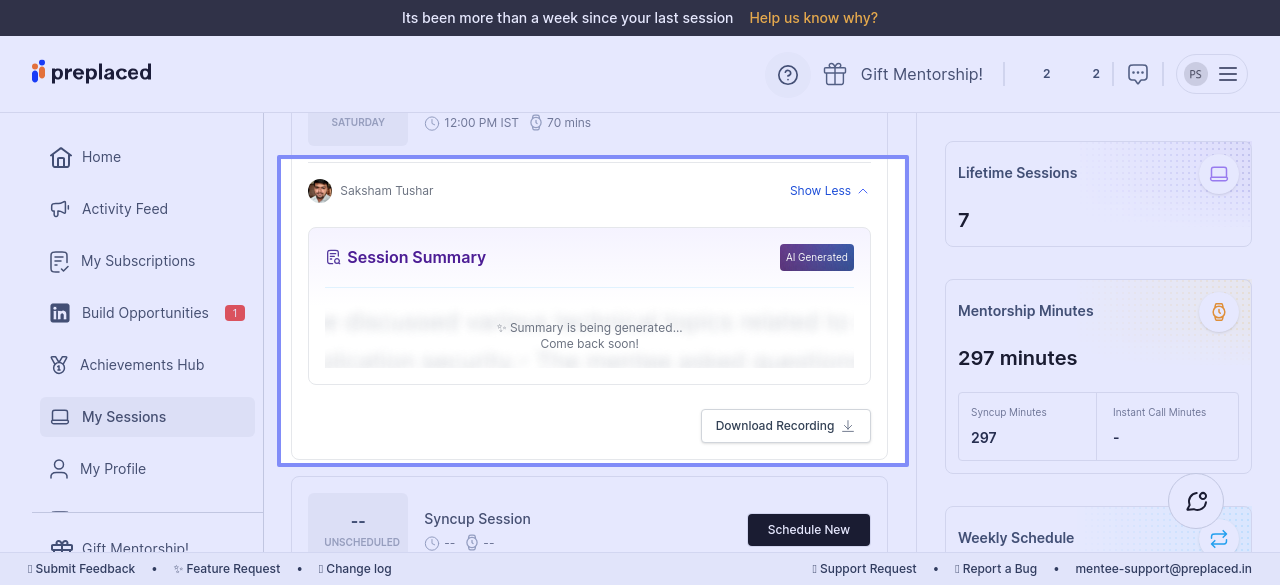Click the preplaced logo
1280x585 pixels.
pos(92,72)
